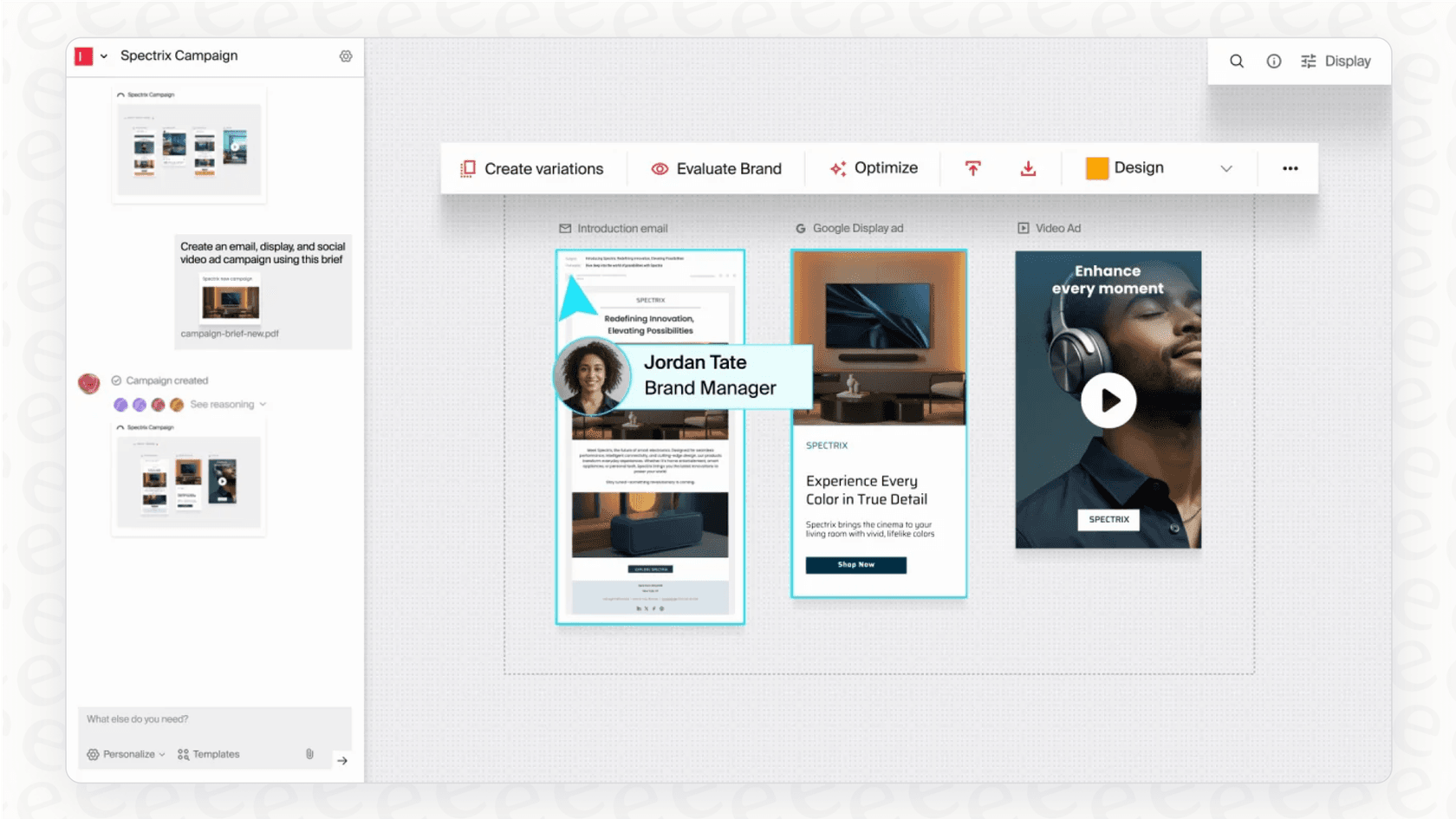This screenshot has width=1456, height=819.
Task: Play the Enhance every moment video ad
Action: coord(1108,400)
